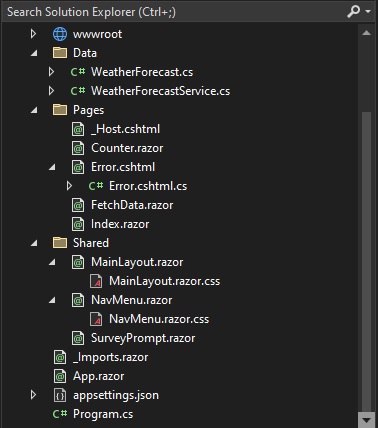
Task: Click the Data folder icon
Action: click(60, 53)
